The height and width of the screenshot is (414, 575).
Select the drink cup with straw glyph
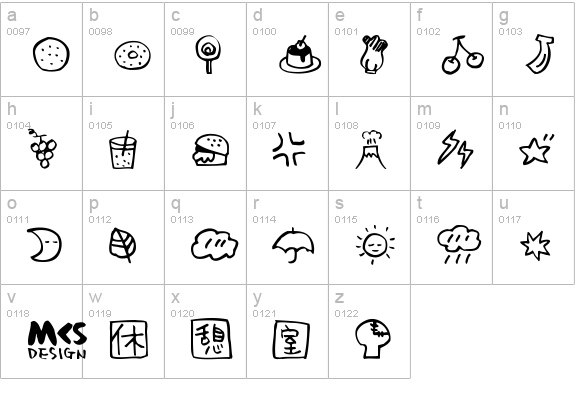(123, 150)
